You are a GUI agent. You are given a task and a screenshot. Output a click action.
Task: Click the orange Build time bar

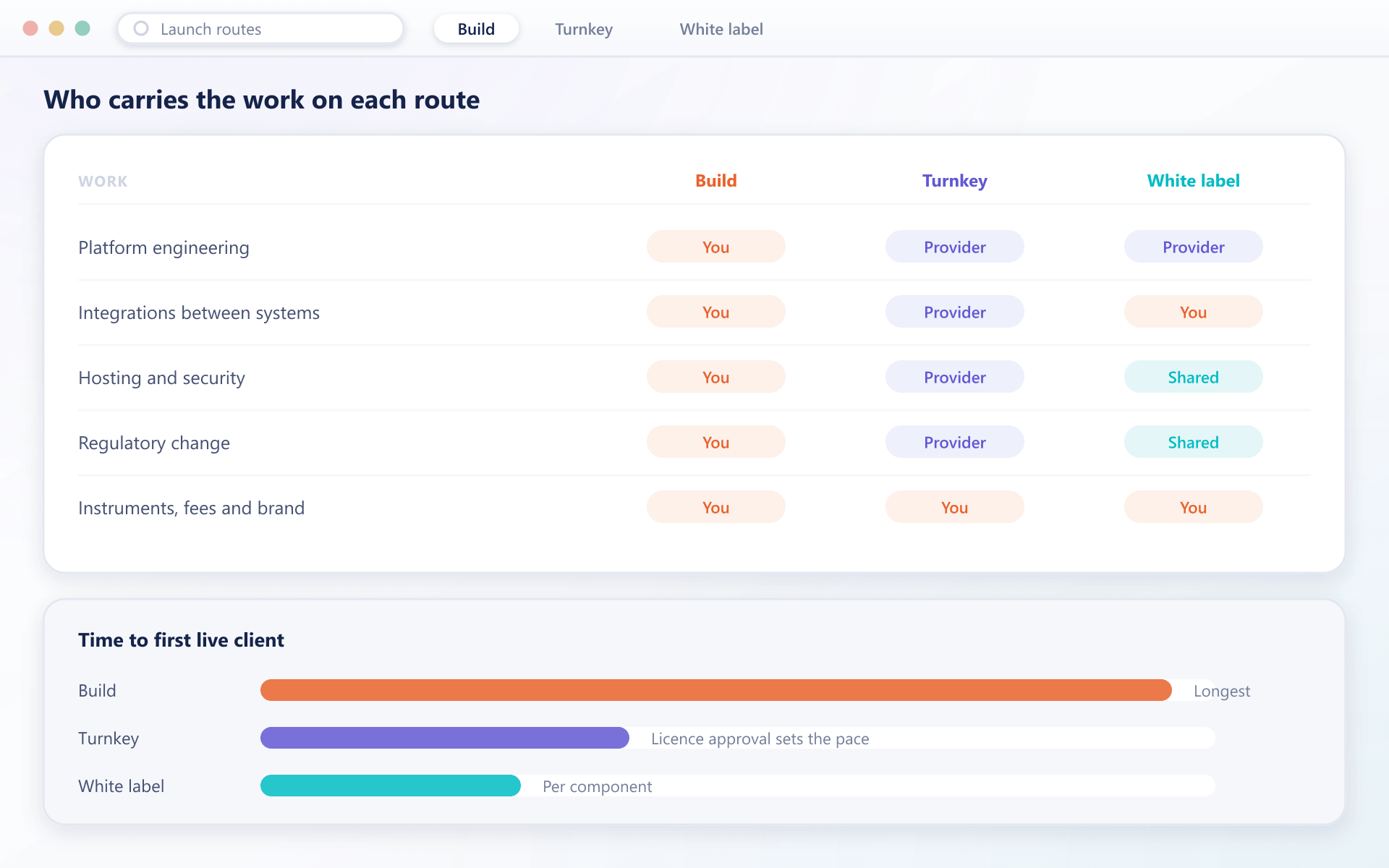point(716,690)
